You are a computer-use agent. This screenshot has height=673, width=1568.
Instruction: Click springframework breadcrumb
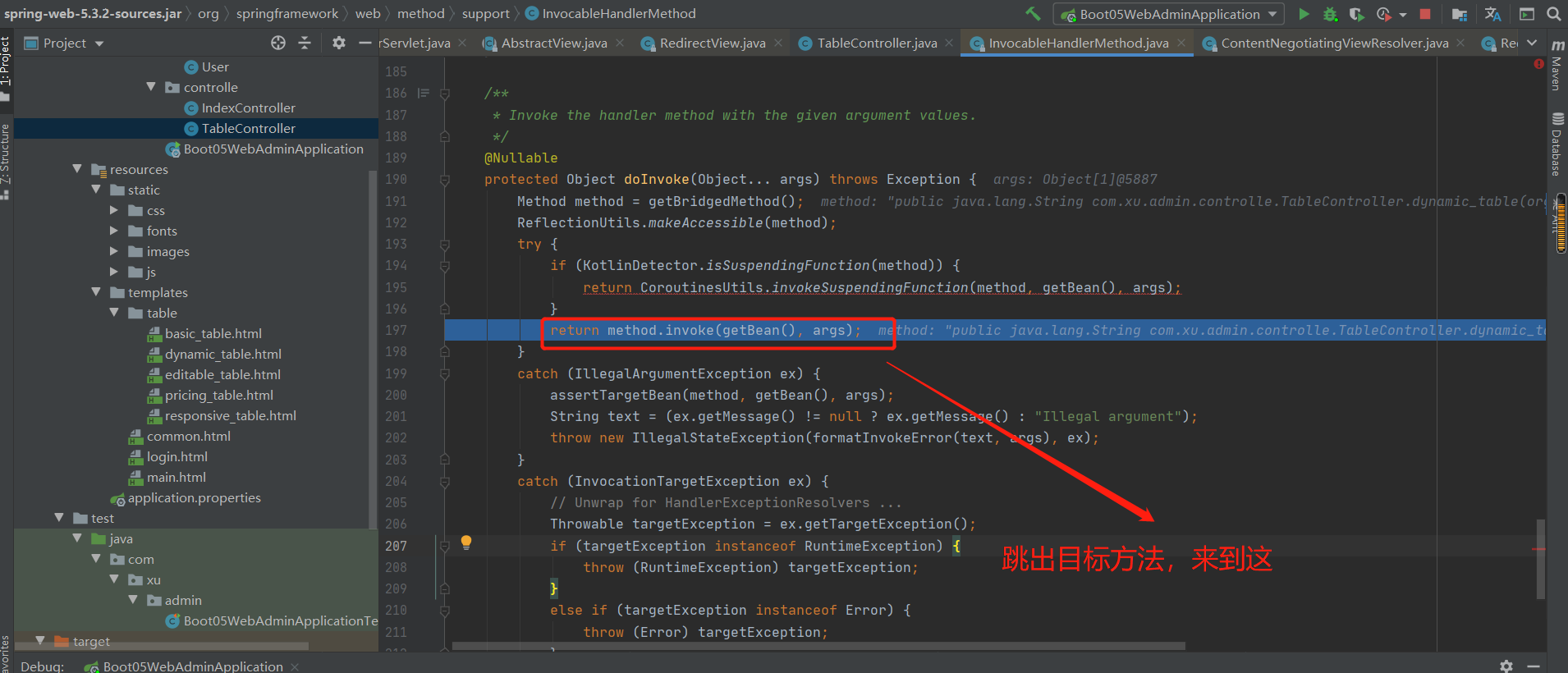tap(287, 13)
